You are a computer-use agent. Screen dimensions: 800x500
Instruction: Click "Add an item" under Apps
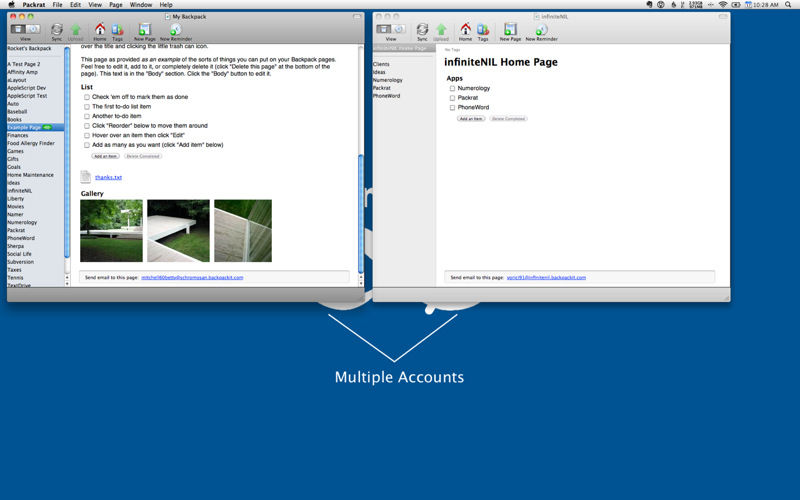[471, 118]
